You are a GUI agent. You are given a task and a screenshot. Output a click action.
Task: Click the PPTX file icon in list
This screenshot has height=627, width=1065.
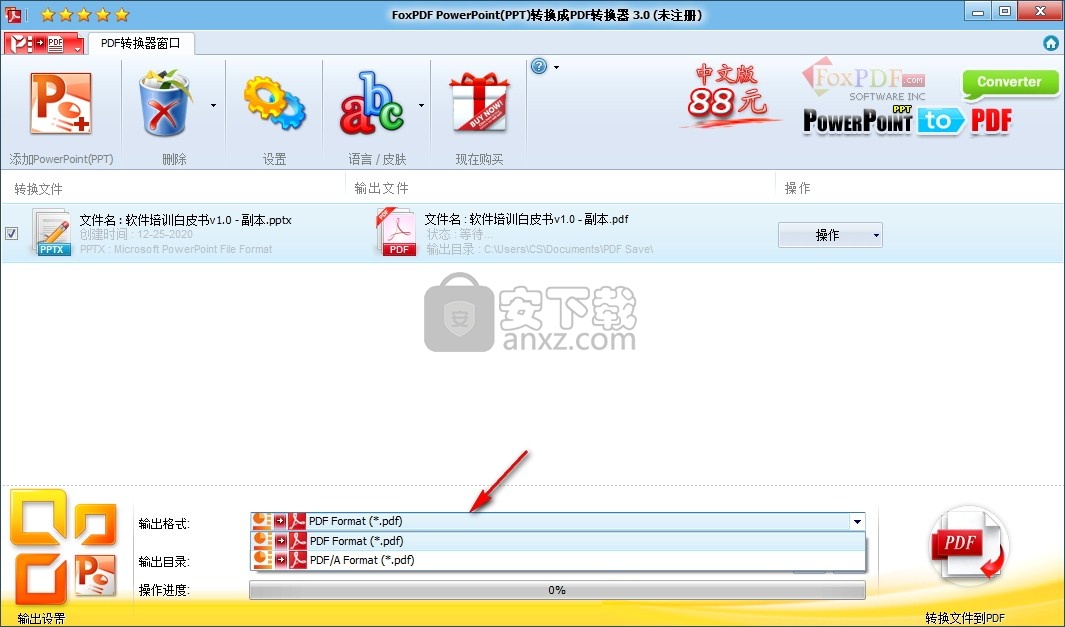tap(52, 232)
